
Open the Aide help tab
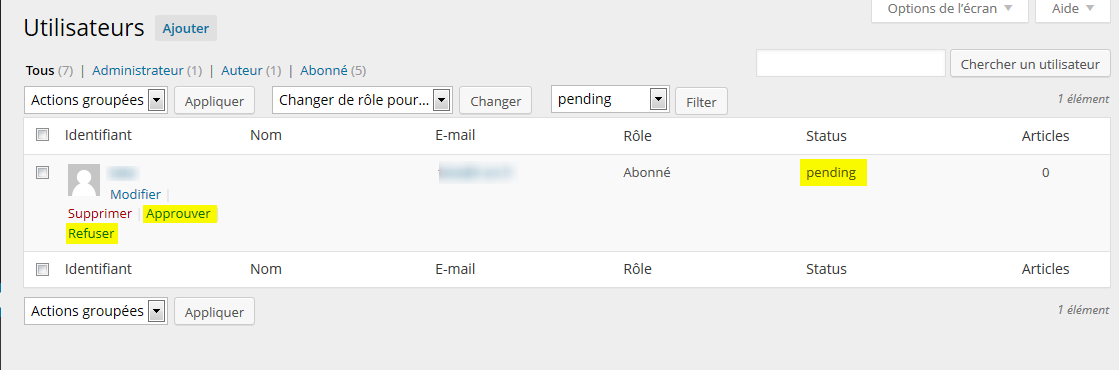click(x=1073, y=9)
